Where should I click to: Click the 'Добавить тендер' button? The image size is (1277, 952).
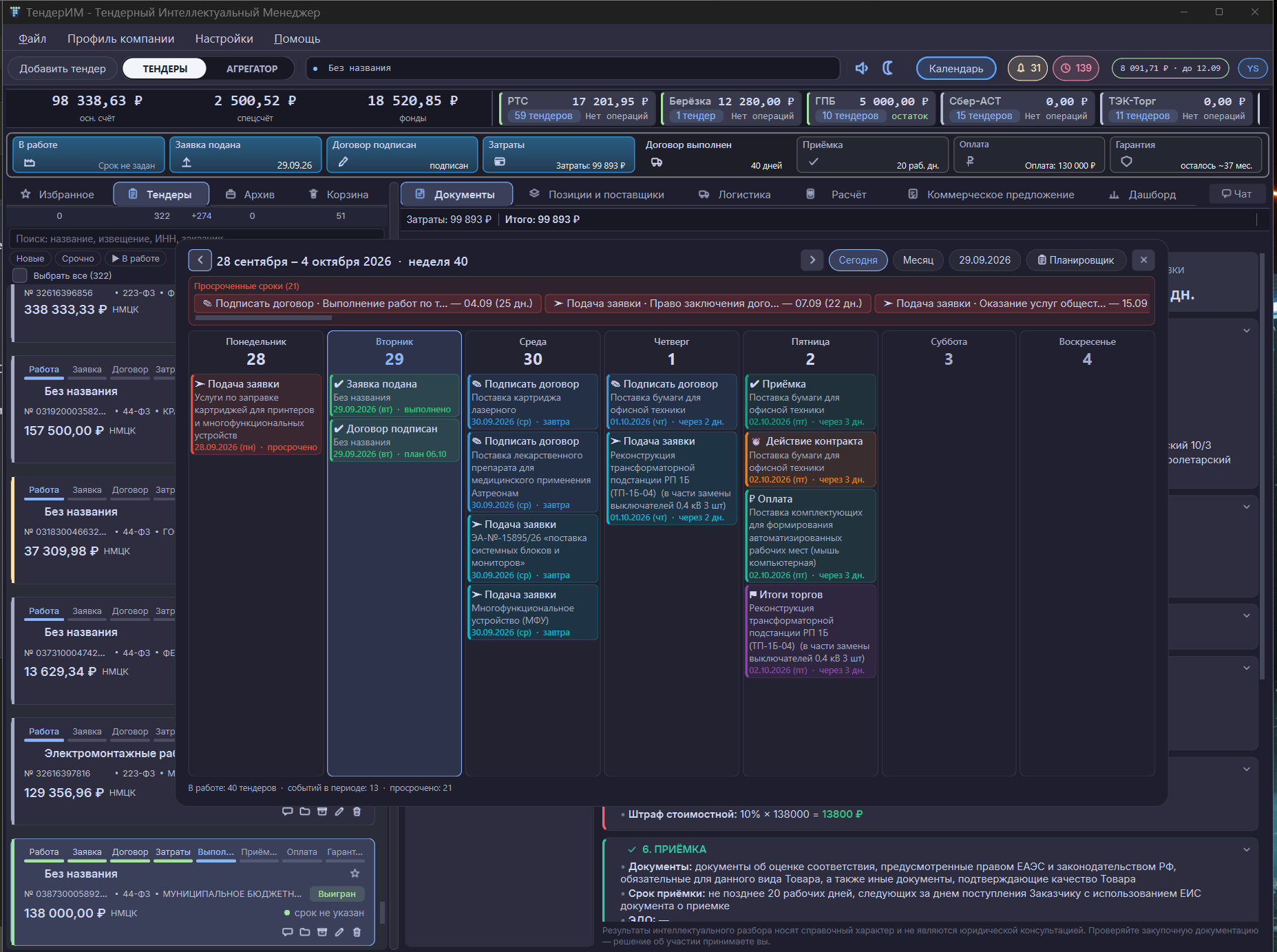point(63,69)
